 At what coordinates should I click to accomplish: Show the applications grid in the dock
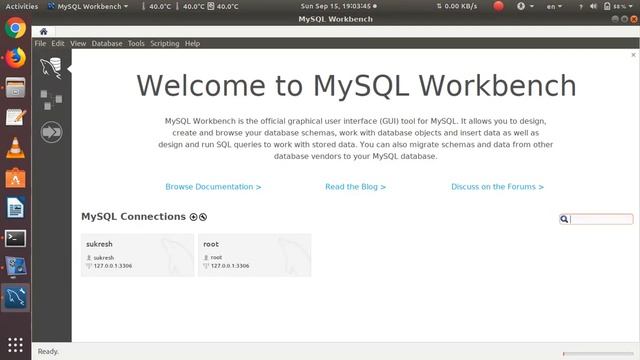[16, 345]
